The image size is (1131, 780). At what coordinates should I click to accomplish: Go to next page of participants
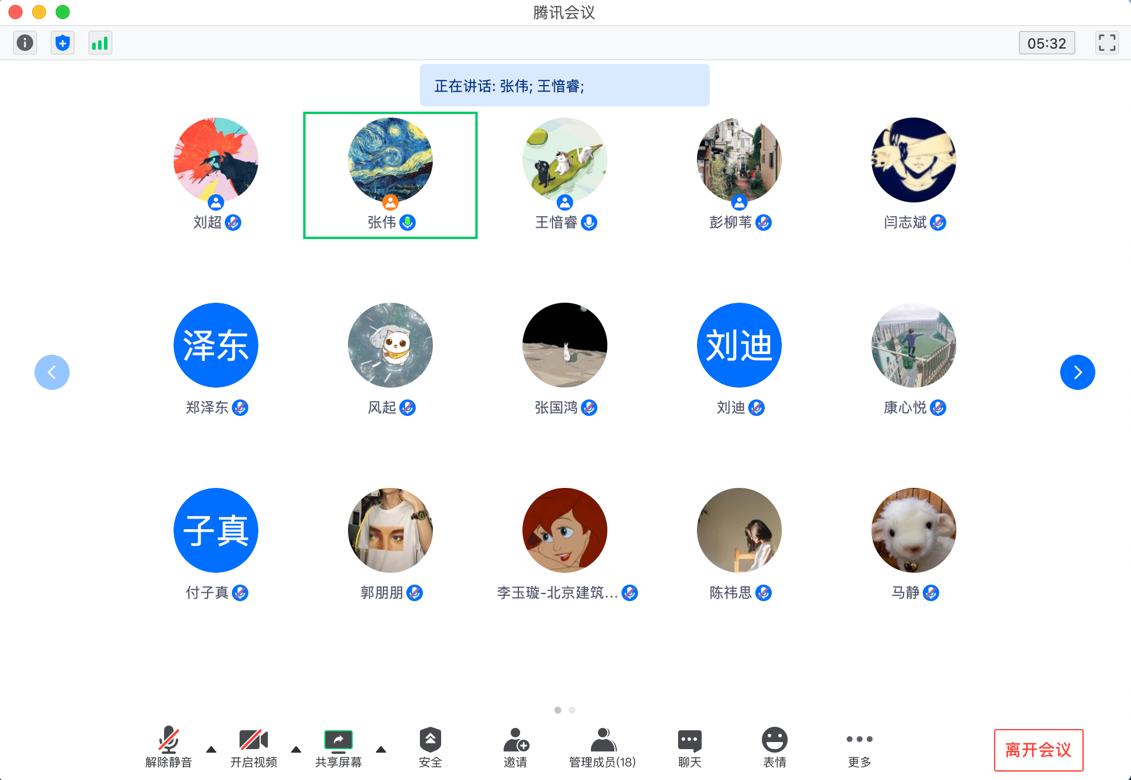click(1077, 372)
